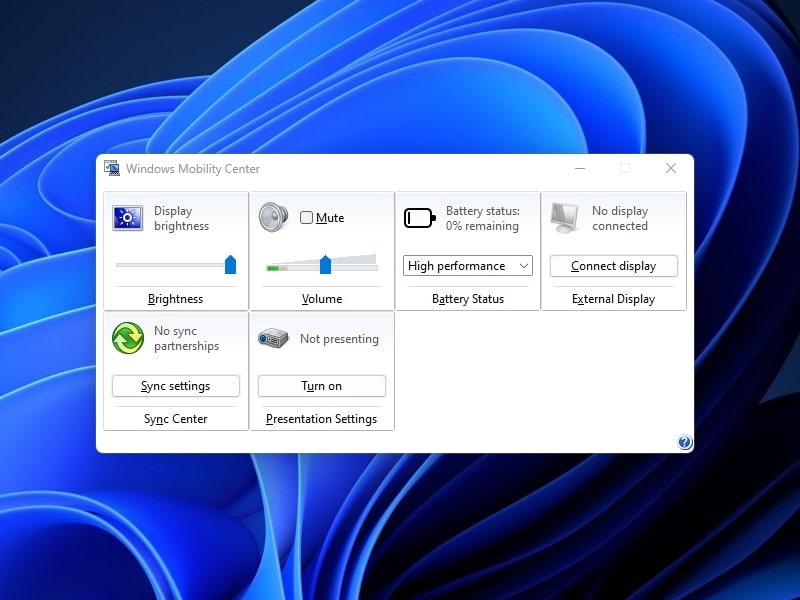This screenshot has height=600, width=800.
Task: Click the Battery Status tile label
Action: click(468, 299)
